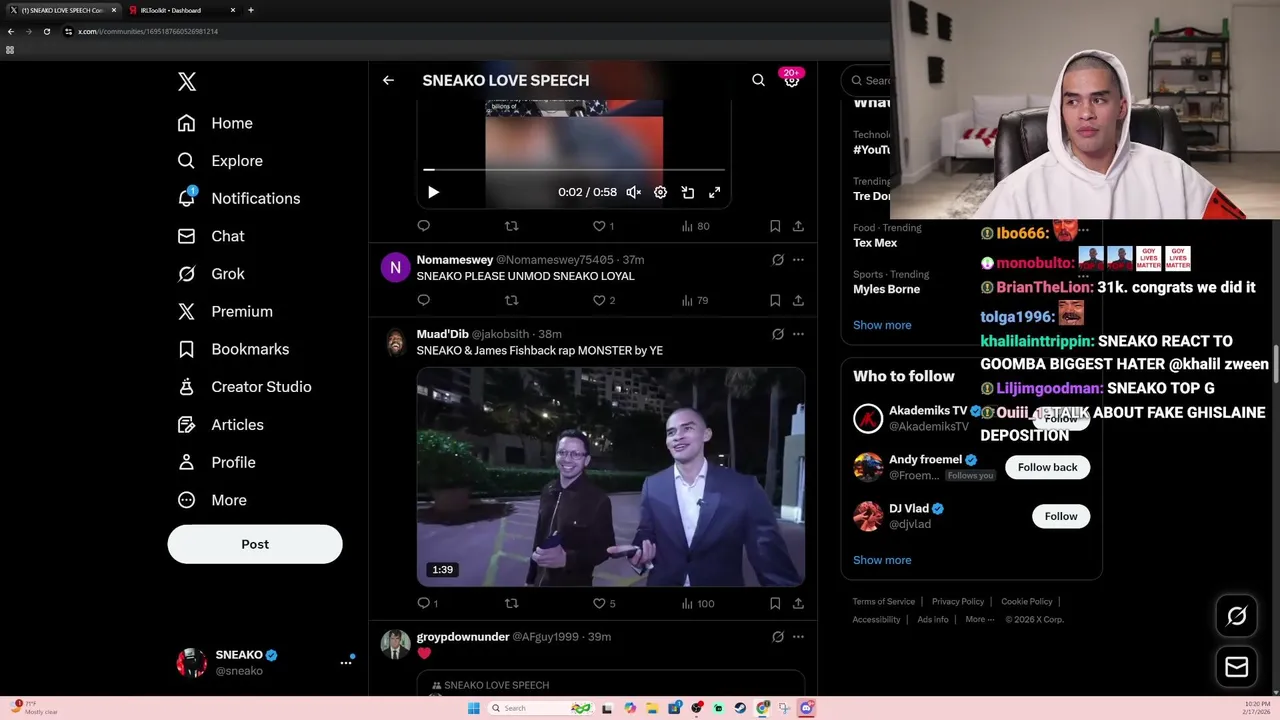Open Premium in sidebar
This screenshot has height=720, width=1280.
224,311
